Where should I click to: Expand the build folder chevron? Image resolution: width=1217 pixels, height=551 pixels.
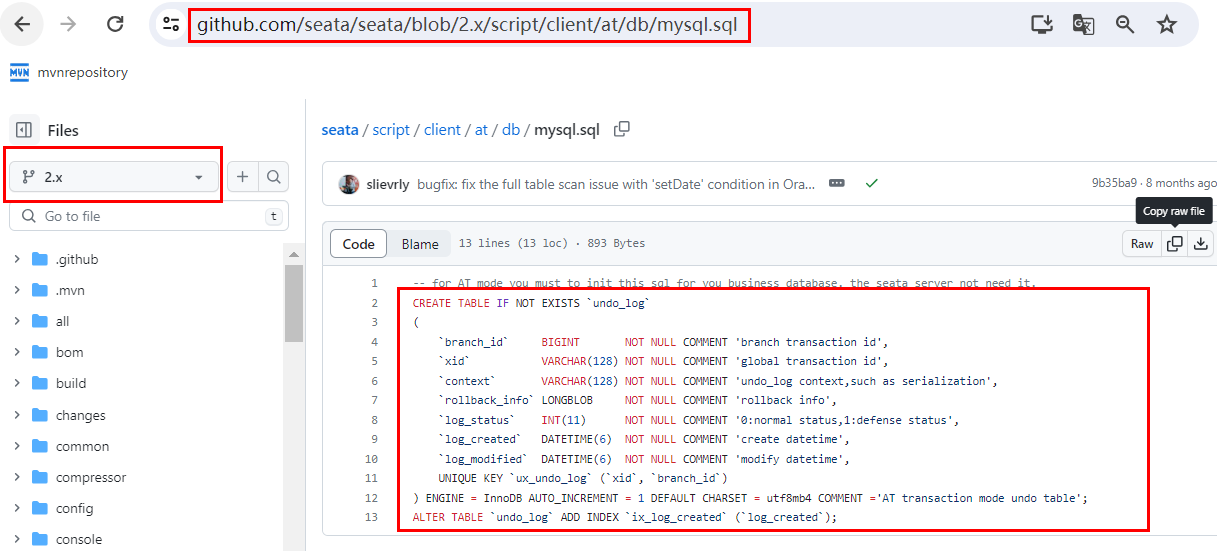point(17,383)
